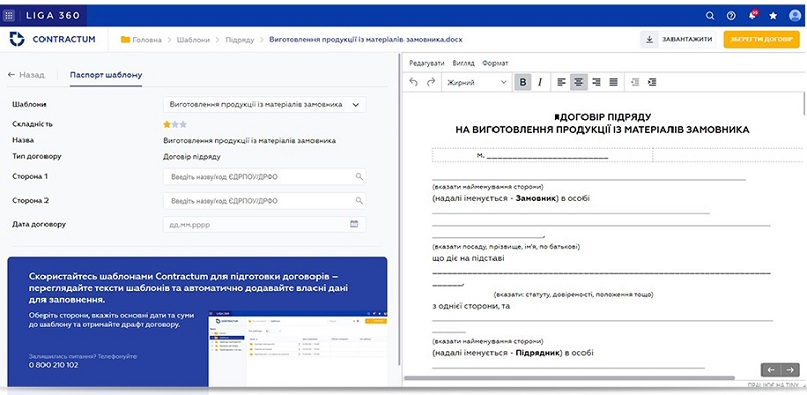Click the left arrow navigation button in editor
This screenshot has height=395, width=807.
(770, 370)
